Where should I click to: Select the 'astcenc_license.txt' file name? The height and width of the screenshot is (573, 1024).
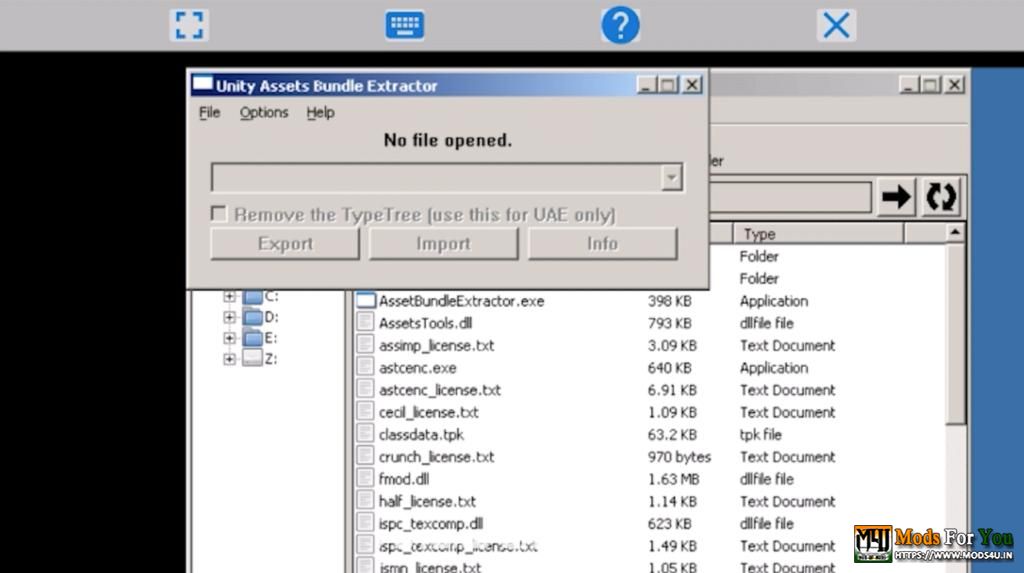[x=440, y=390]
